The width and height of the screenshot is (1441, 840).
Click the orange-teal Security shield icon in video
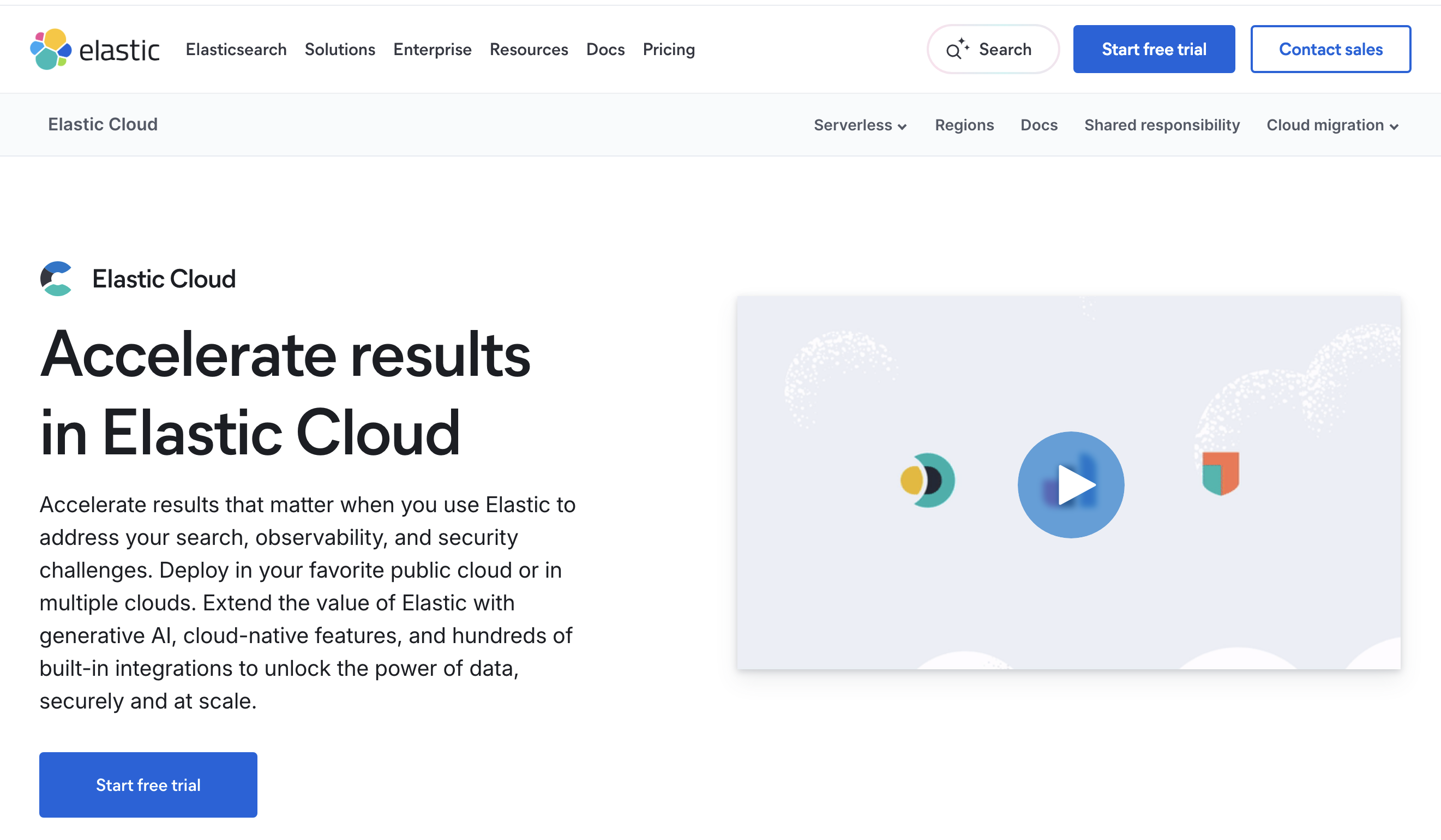[1220, 473]
